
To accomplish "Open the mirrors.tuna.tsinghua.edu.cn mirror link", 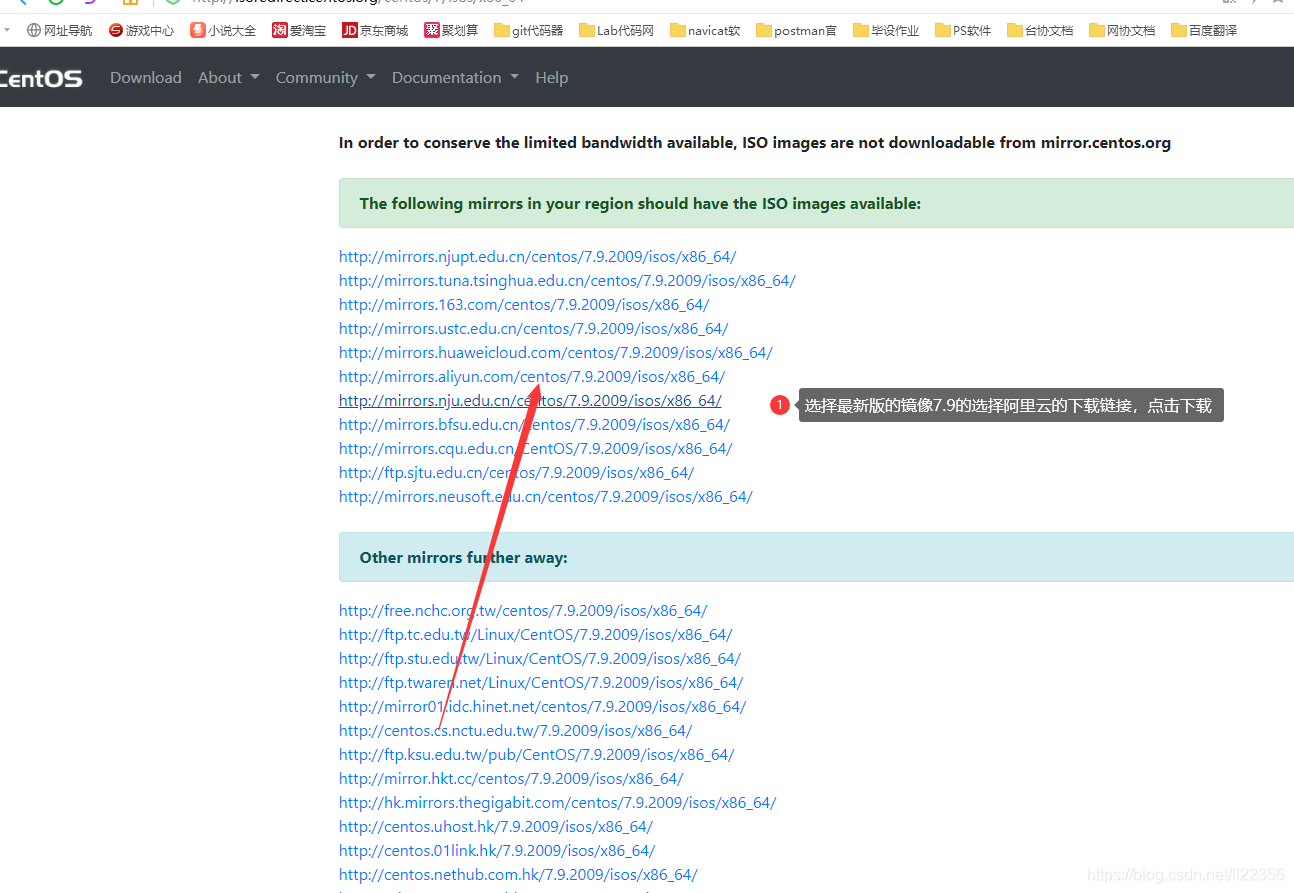I will point(567,281).
